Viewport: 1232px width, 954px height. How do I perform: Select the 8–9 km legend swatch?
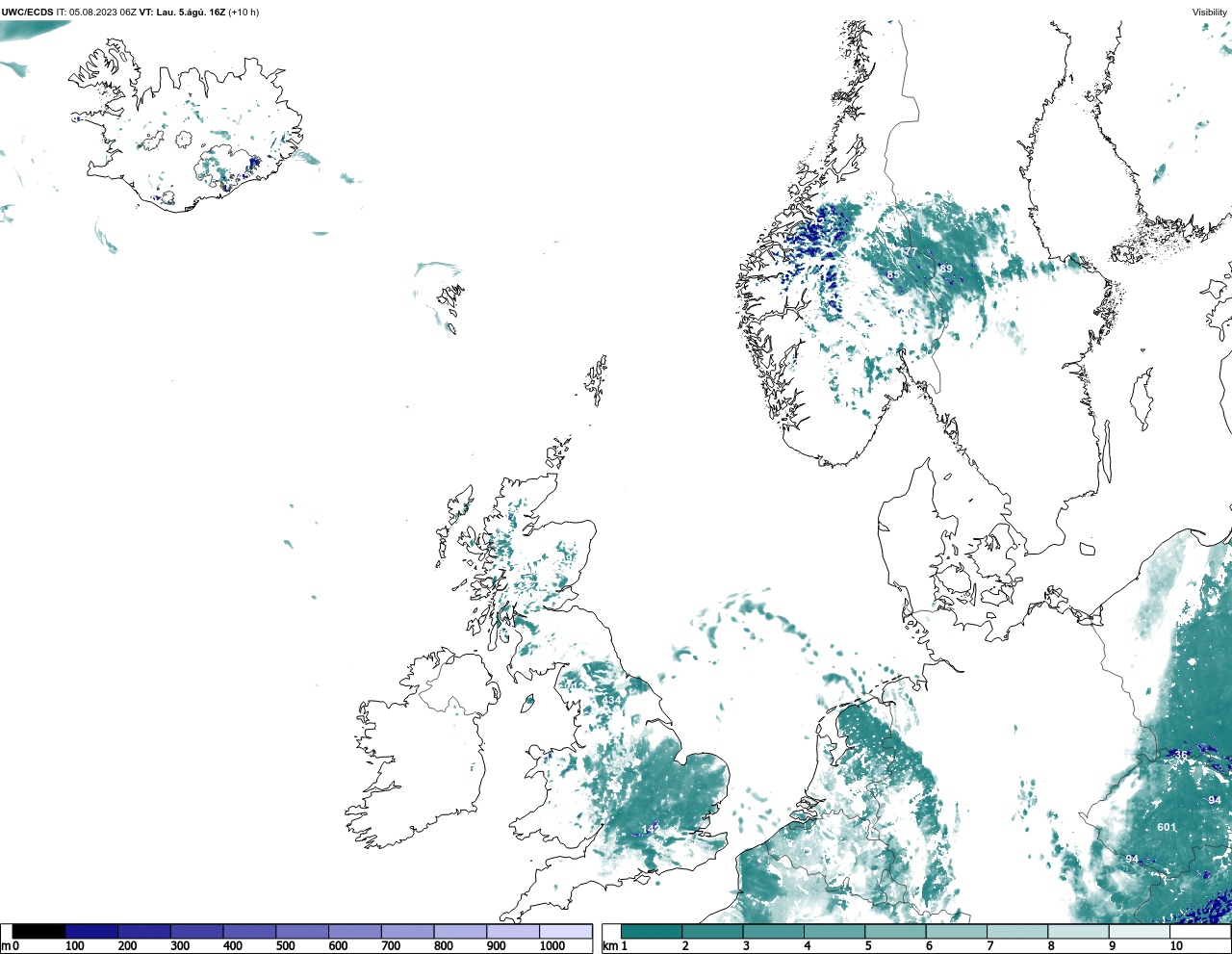(x=1078, y=932)
